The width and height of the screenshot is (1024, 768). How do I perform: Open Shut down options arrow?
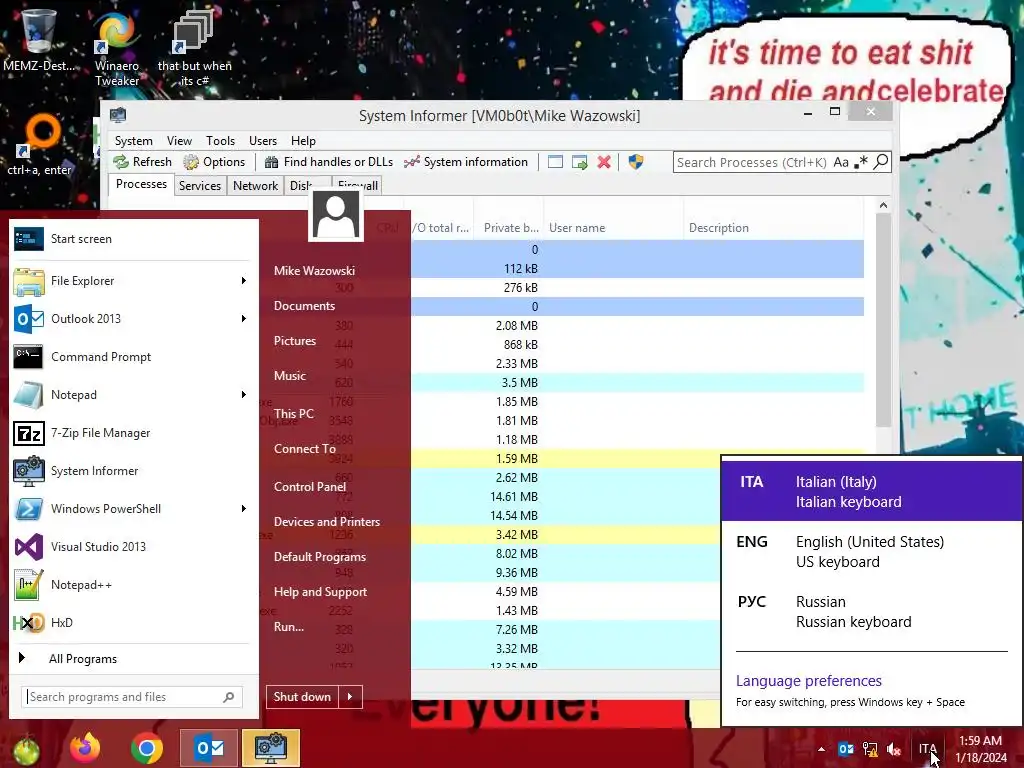(x=351, y=697)
